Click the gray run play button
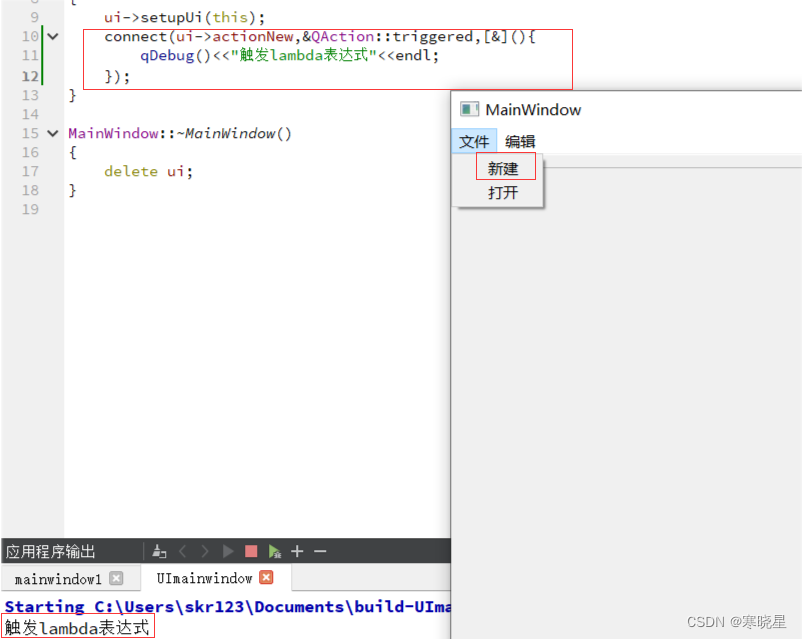Screen dimensions: 802x639 click(228, 551)
